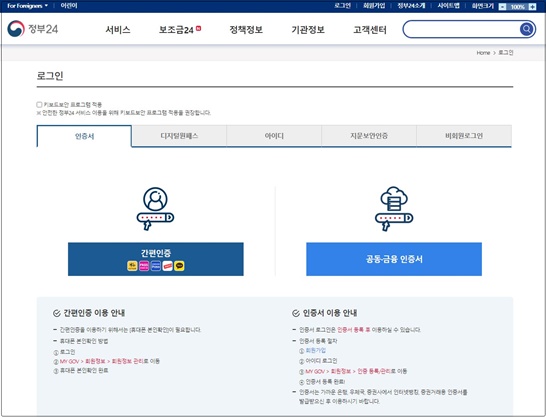Click the 간편인증 user login illustration icon
The image size is (546, 417).
pyautogui.click(x=155, y=208)
